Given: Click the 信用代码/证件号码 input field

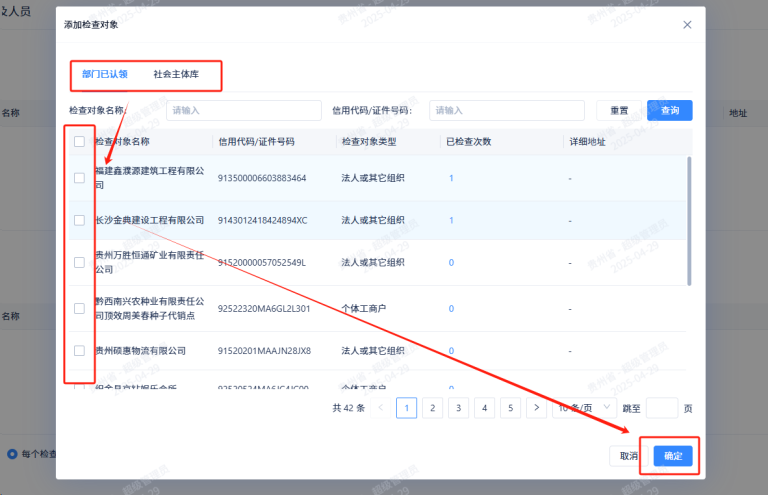Looking at the screenshot, I should (507, 110).
